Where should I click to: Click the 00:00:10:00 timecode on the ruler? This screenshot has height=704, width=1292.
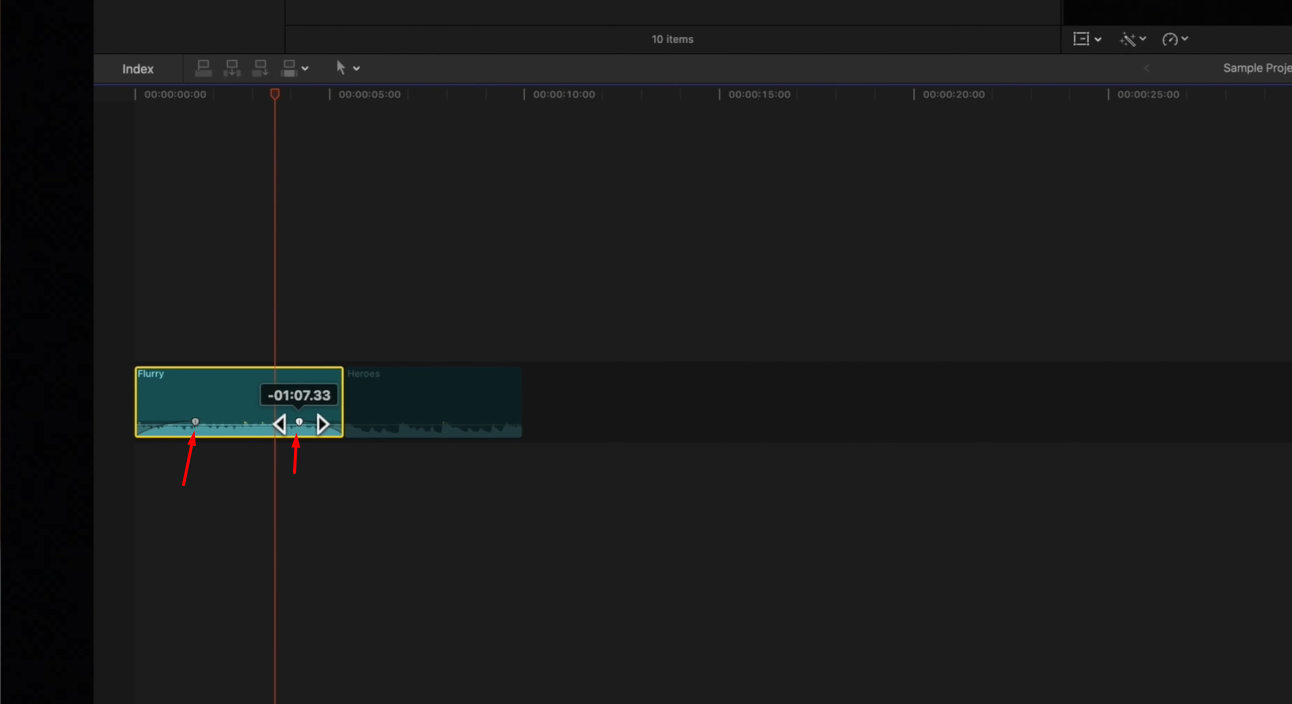point(563,93)
